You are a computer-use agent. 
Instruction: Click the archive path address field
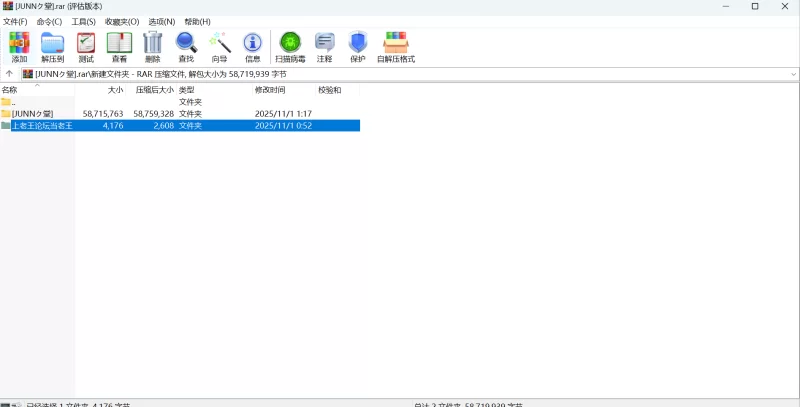coord(411,74)
